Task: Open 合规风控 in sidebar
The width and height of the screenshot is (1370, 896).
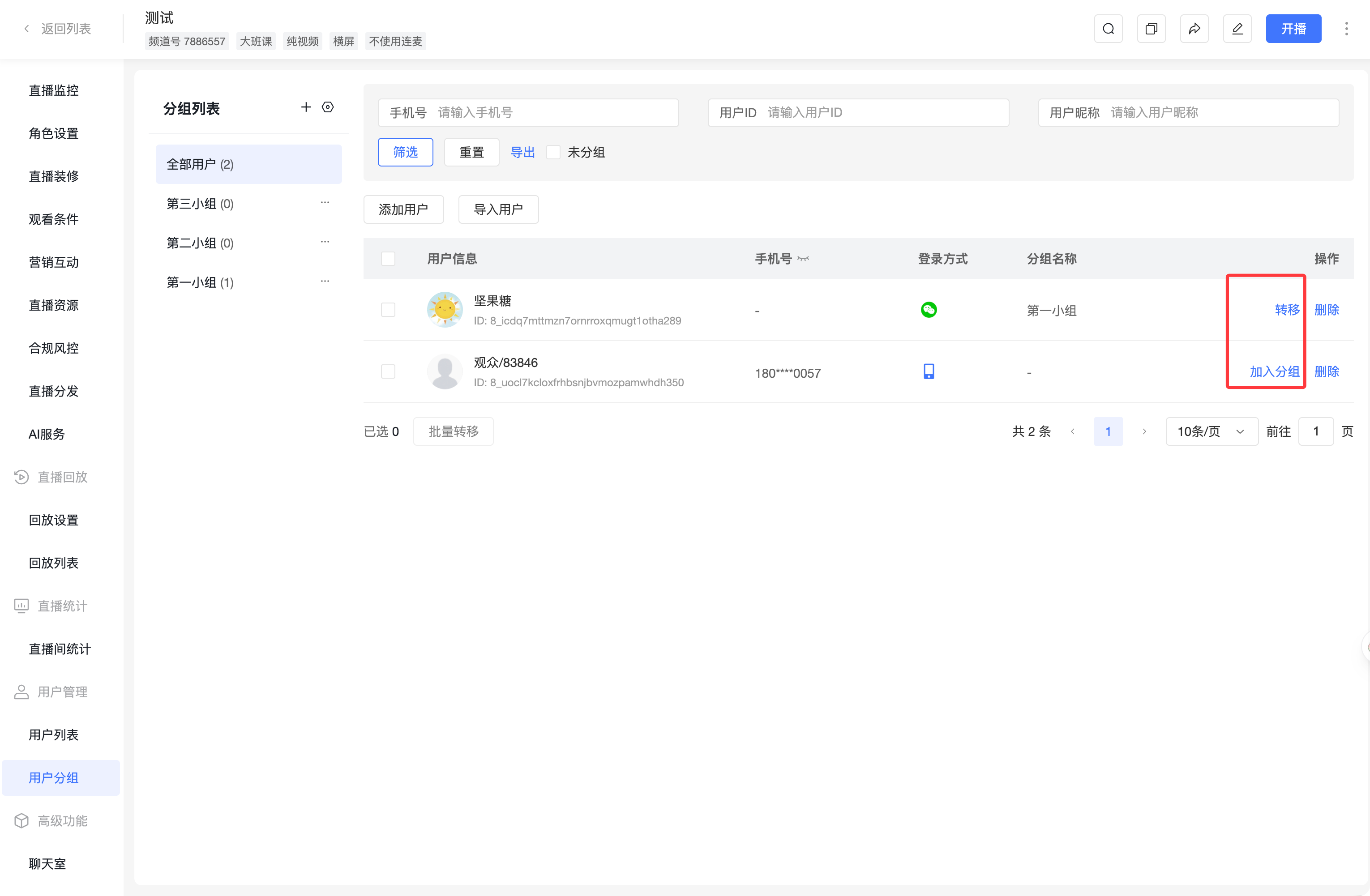Action: [x=54, y=348]
